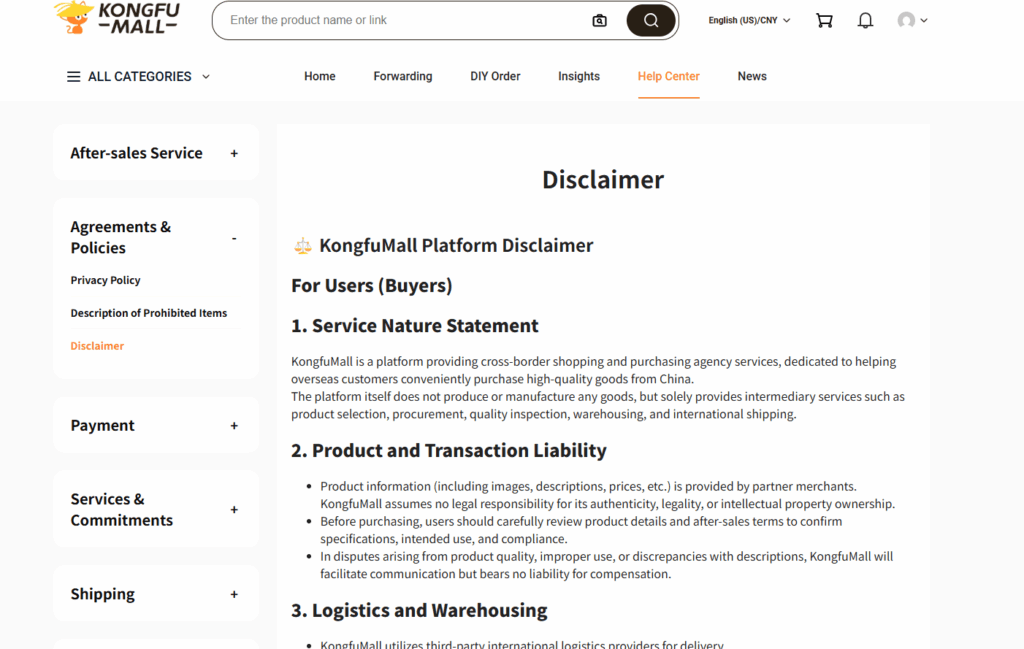This screenshot has width=1024, height=649.
Task: Open the shopping cart
Action: point(824,20)
